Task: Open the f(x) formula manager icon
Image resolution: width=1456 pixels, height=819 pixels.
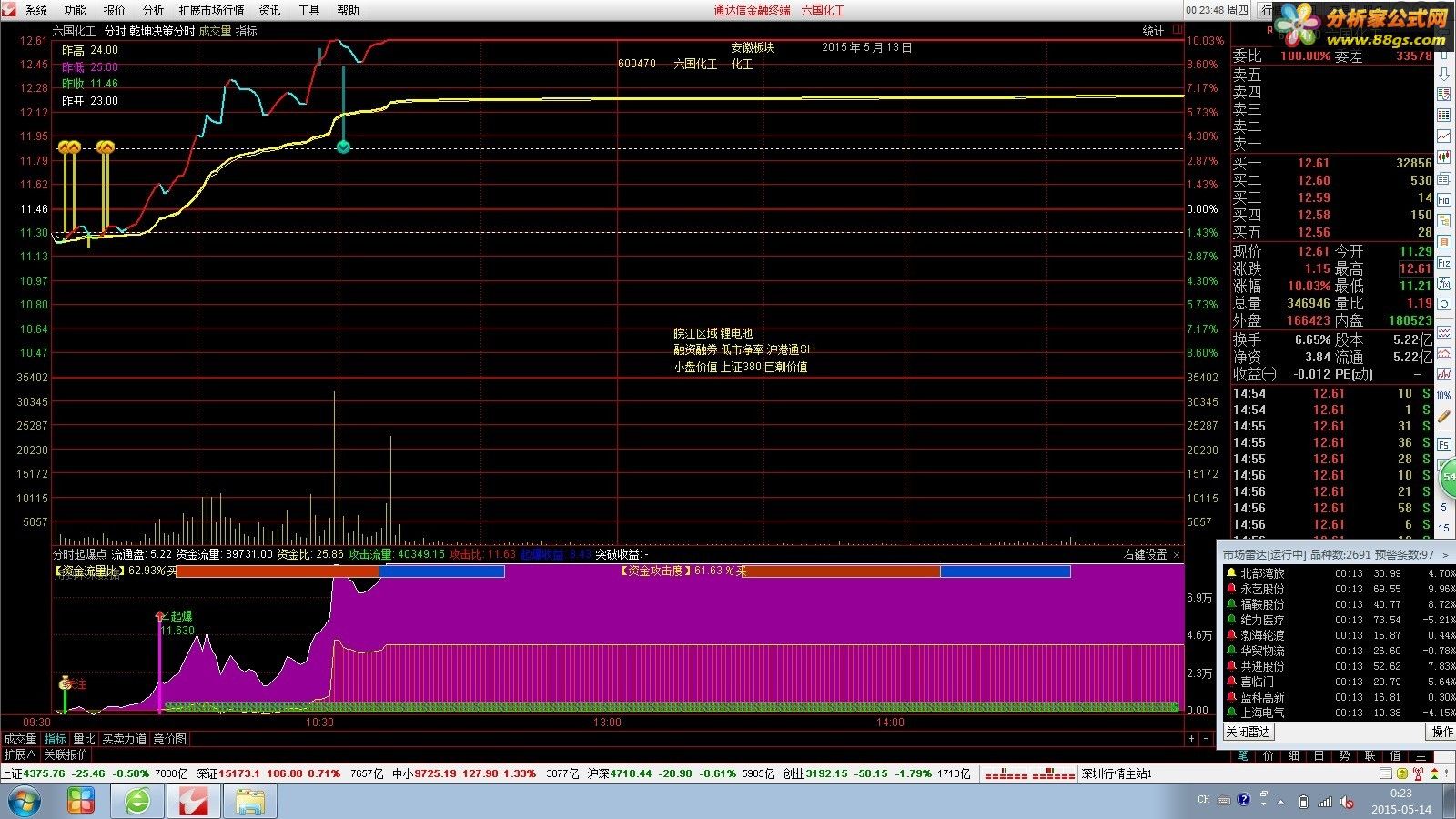Action: pyautogui.click(x=1444, y=284)
